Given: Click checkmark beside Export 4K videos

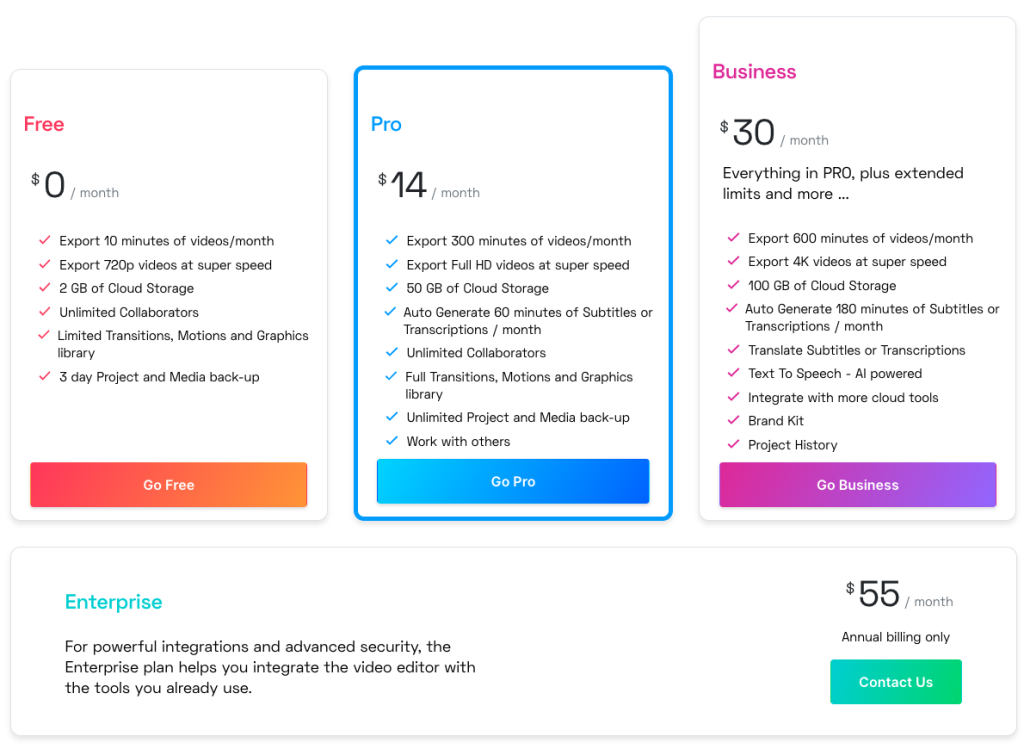Looking at the screenshot, I should 733,261.
